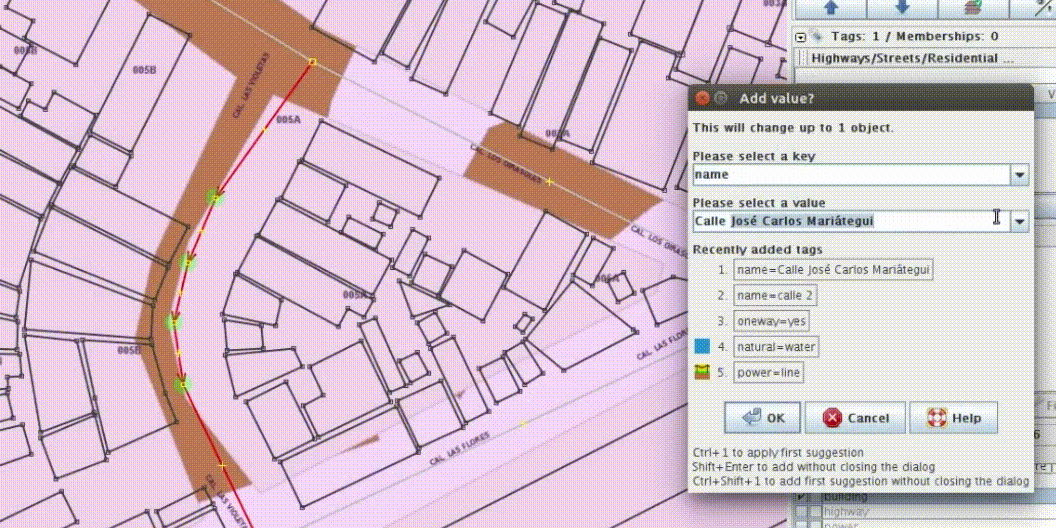The width and height of the screenshot is (1056, 528).
Task: Click the green direction arrow on the selected way
Action: coord(213,198)
